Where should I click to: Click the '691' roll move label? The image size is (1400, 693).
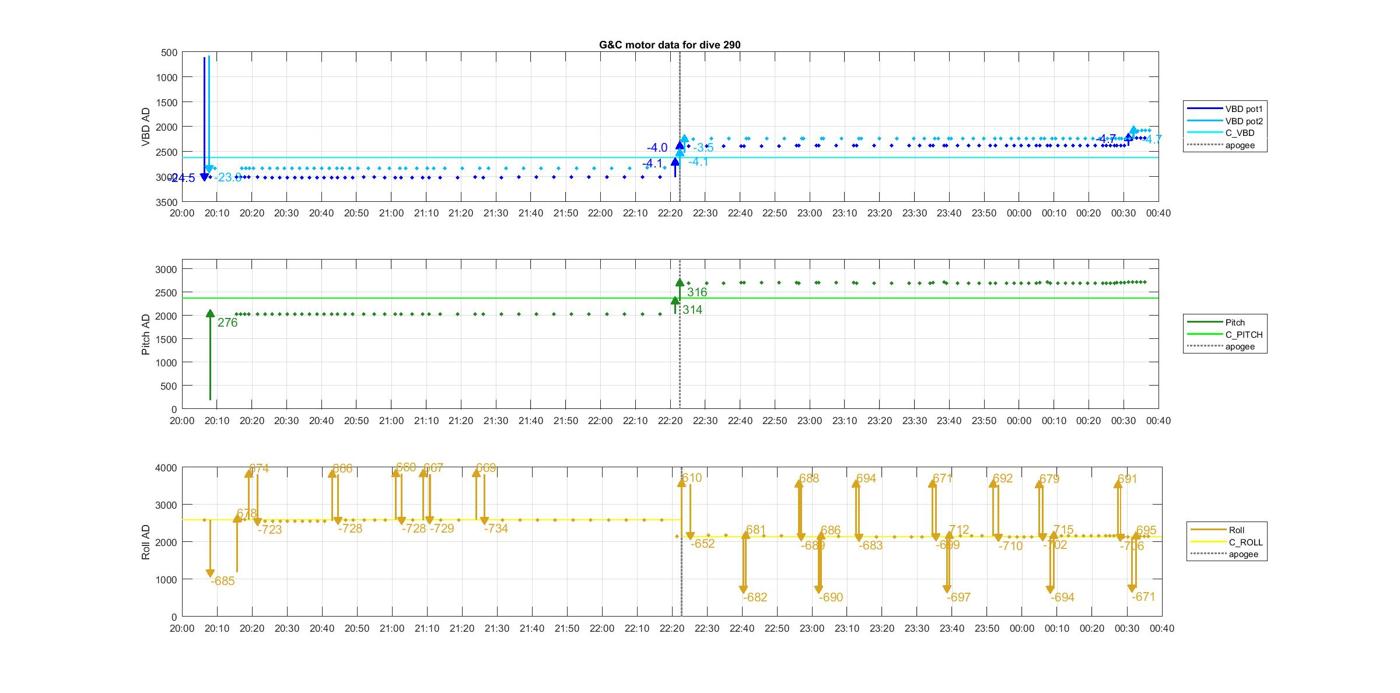tap(1127, 479)
